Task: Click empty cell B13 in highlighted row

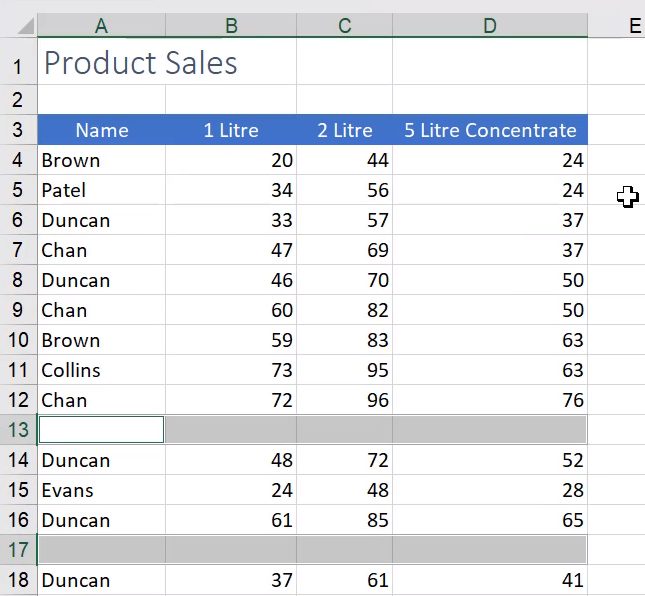Action: 231,430
